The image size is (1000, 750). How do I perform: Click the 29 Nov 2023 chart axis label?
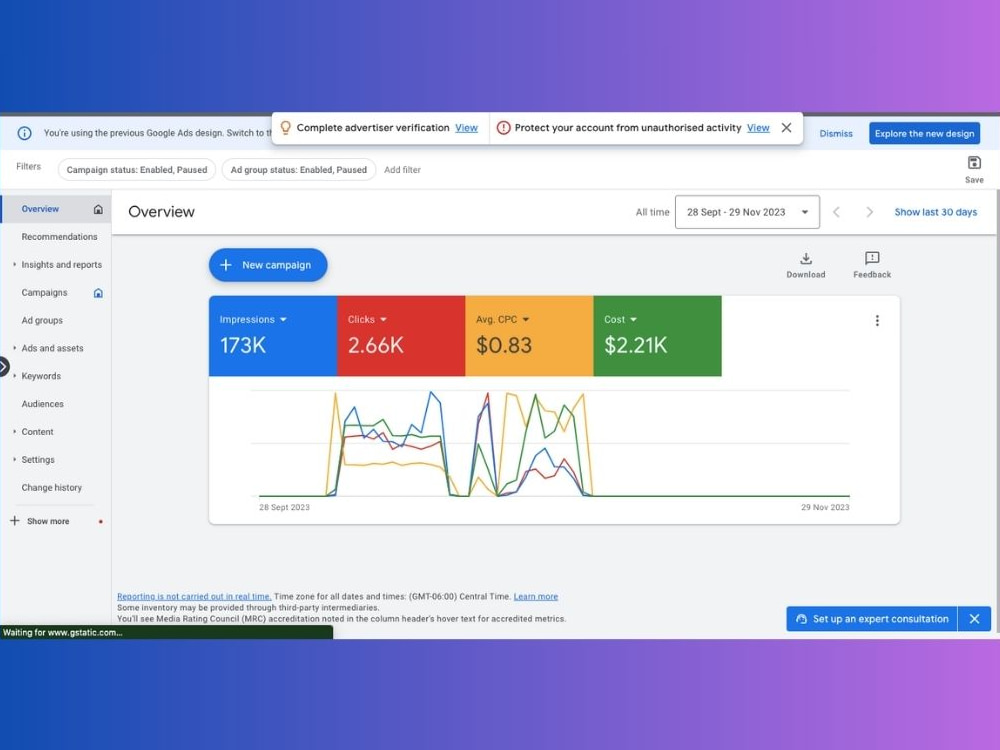[825, 508]
